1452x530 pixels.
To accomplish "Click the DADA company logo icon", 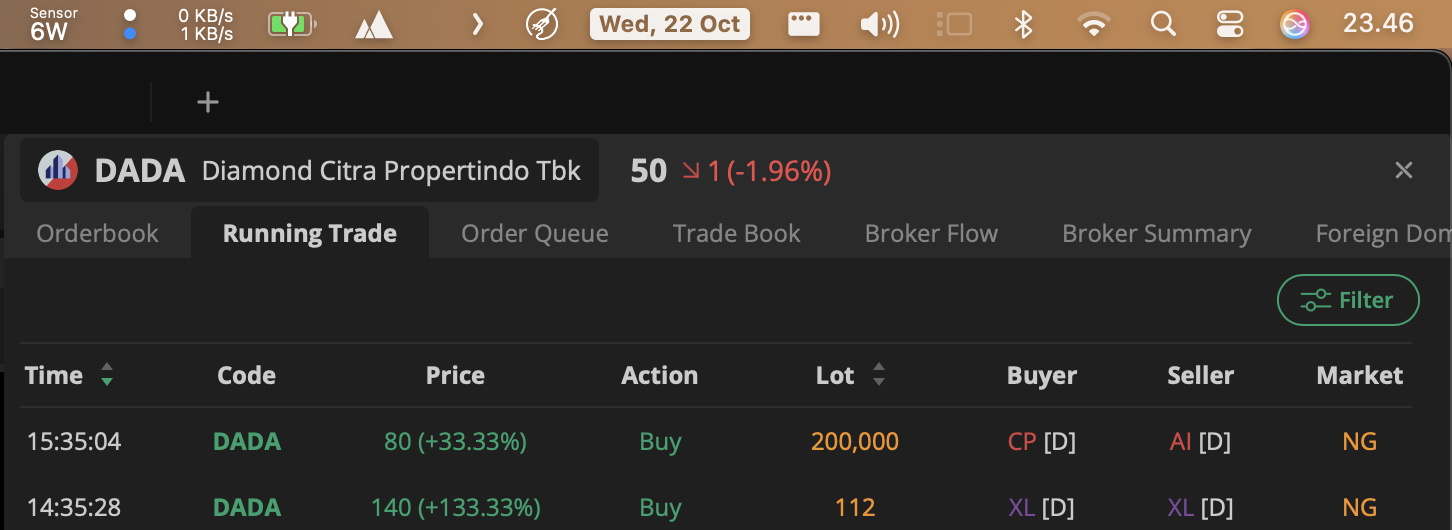I will coord(58,171).
